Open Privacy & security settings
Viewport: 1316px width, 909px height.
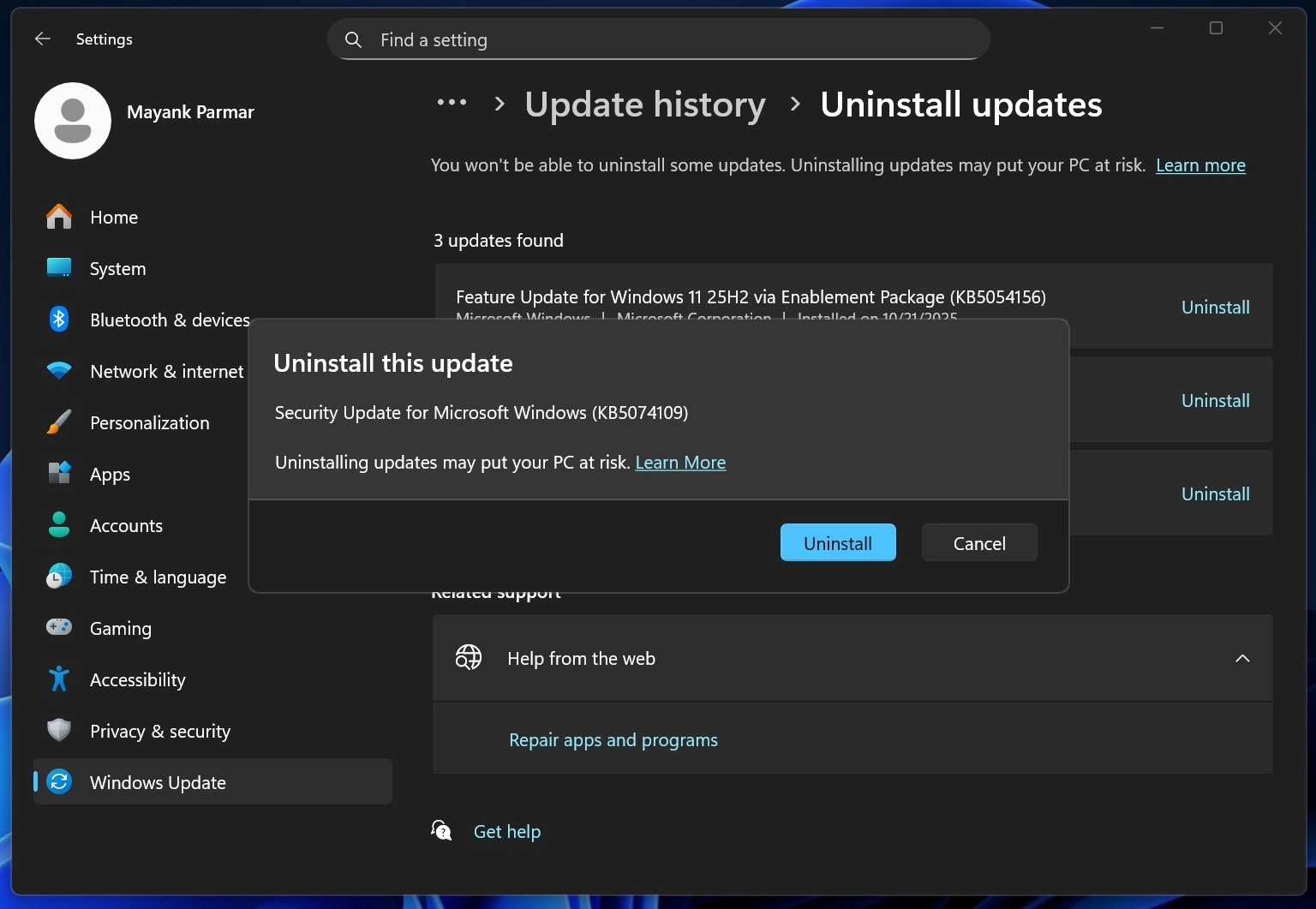tap(159, 731)
